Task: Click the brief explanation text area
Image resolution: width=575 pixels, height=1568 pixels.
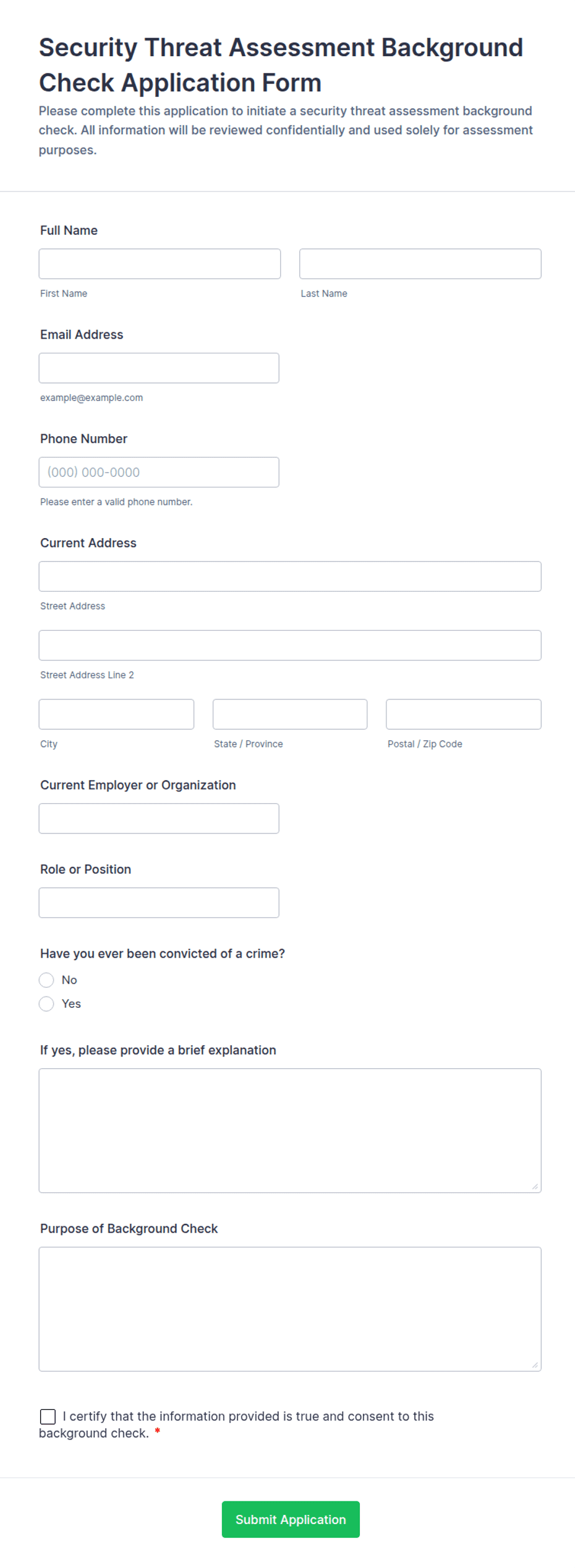Action: [x=290, y=1131]
